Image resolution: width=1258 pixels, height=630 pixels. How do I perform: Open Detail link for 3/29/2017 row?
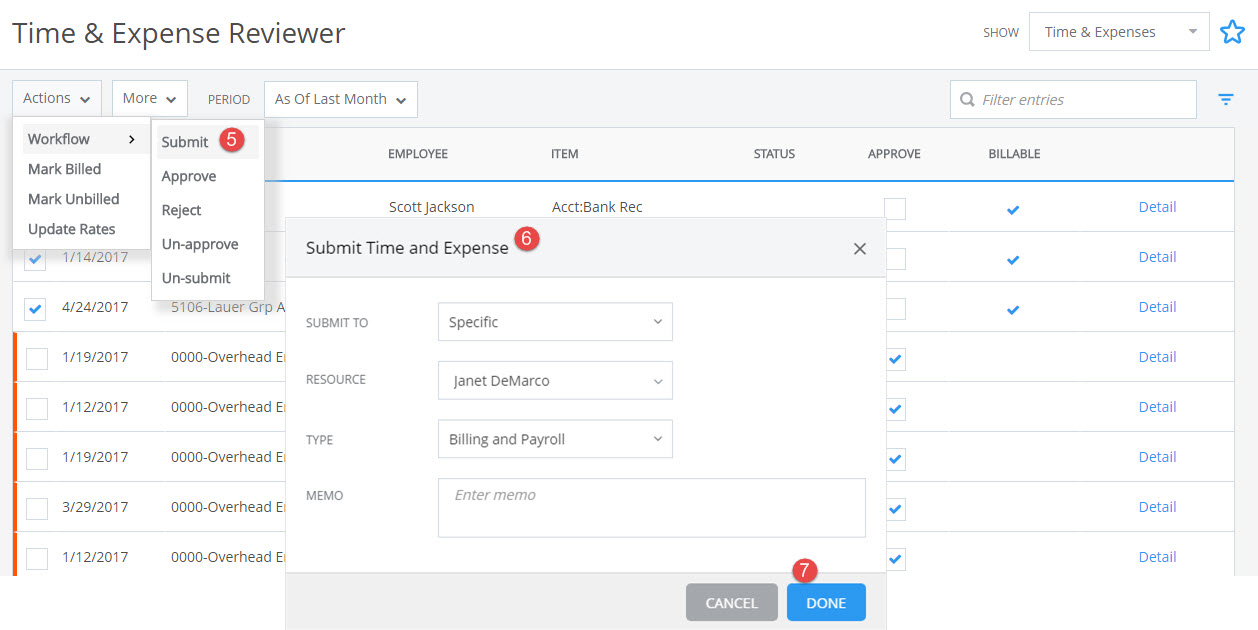pos(1157,507)
